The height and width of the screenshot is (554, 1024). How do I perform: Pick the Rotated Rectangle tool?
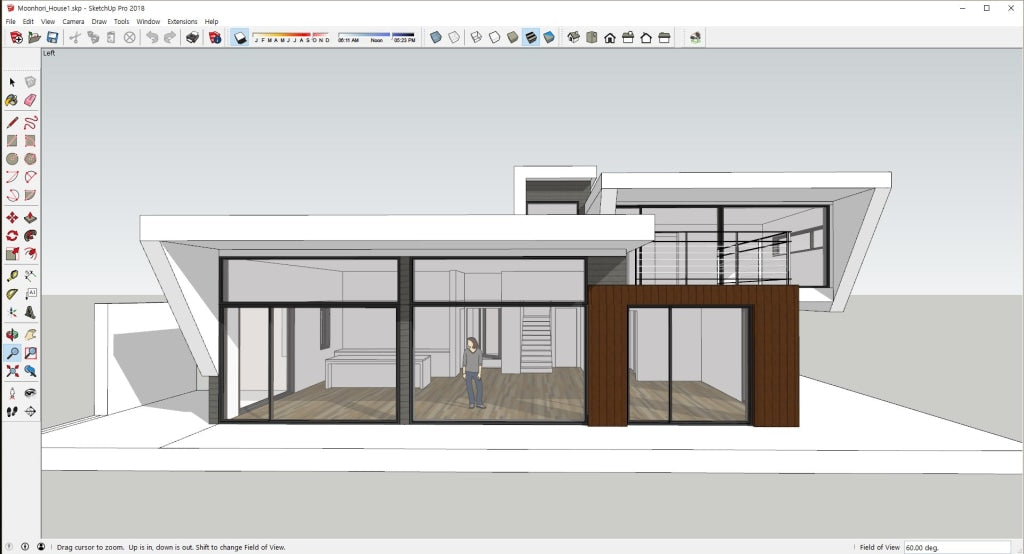pyautogui.click(x=30, y=140)
